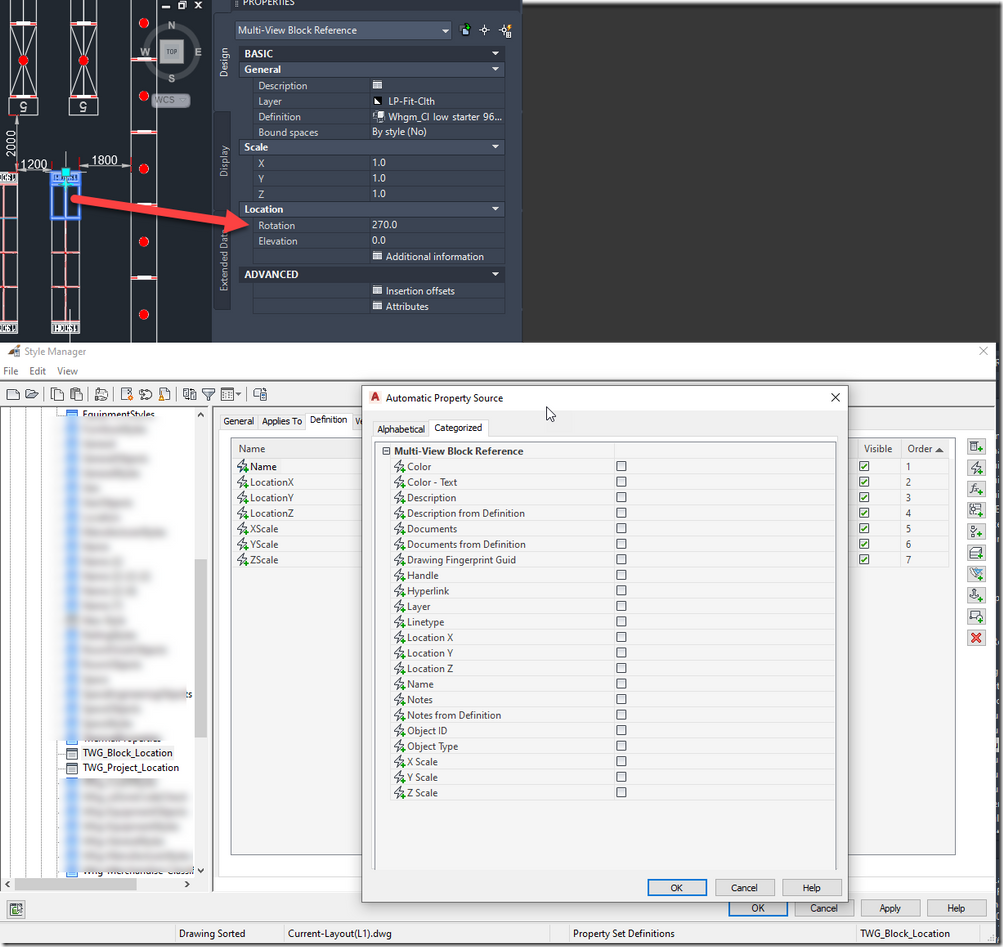Viewport: 1003px width, 947px height.
Task: Click Cancel in Automatic Property Source dialog
Action: pyautogui.click(x=744, y=887)
